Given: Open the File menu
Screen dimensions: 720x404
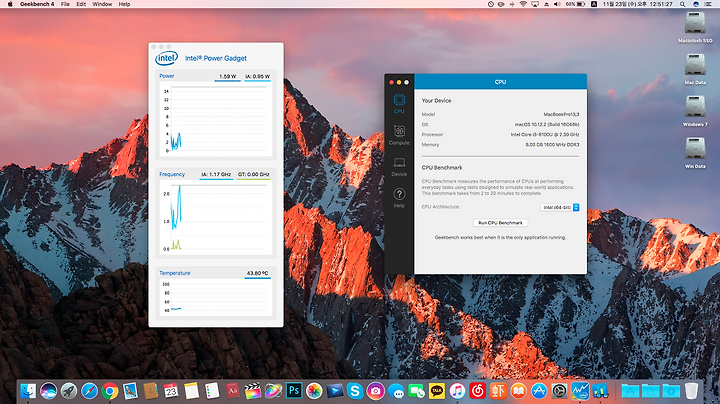Looking at the screenshot, I should (x=65, y=4).
